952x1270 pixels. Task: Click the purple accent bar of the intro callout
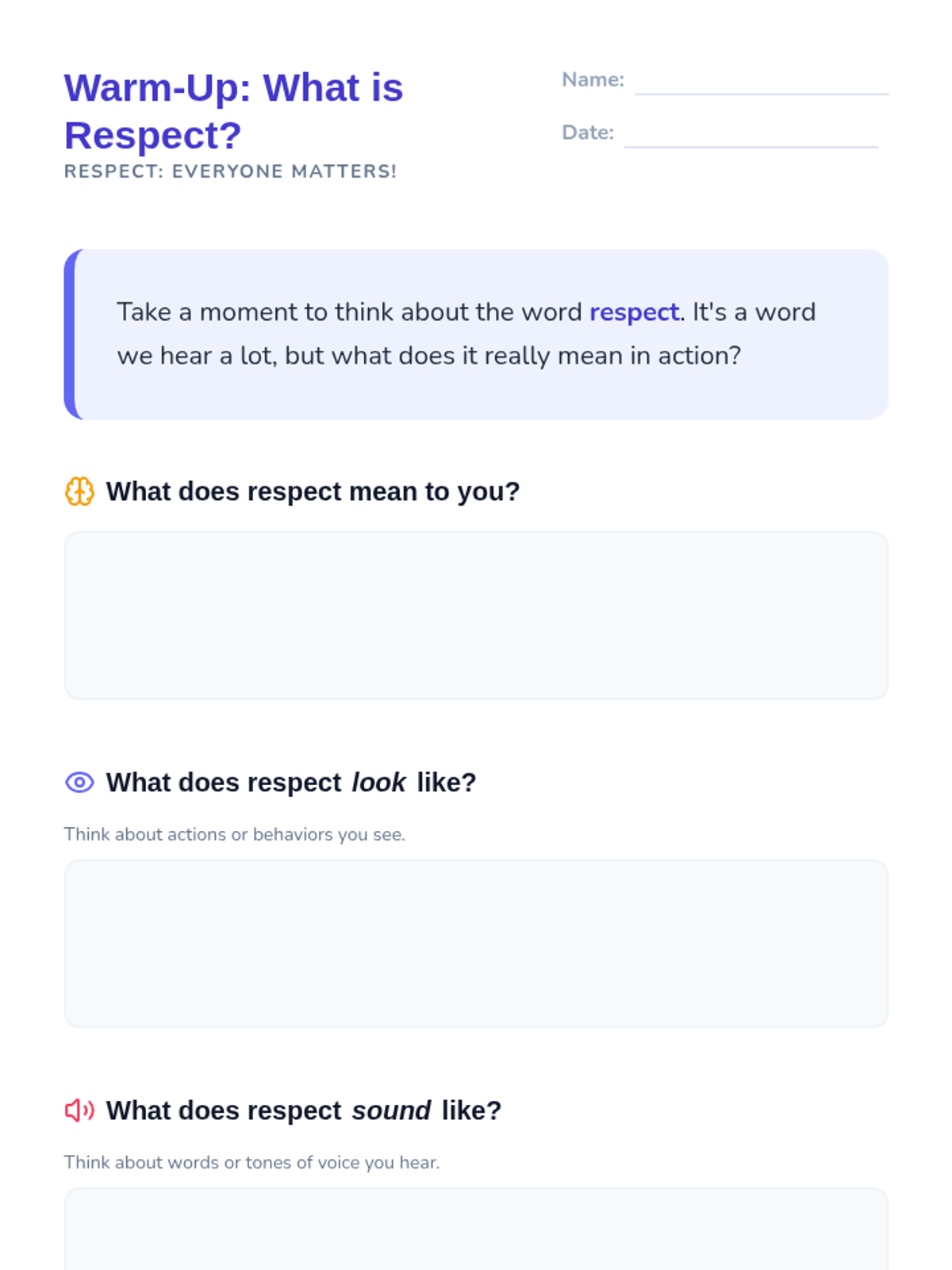(70, 334)
